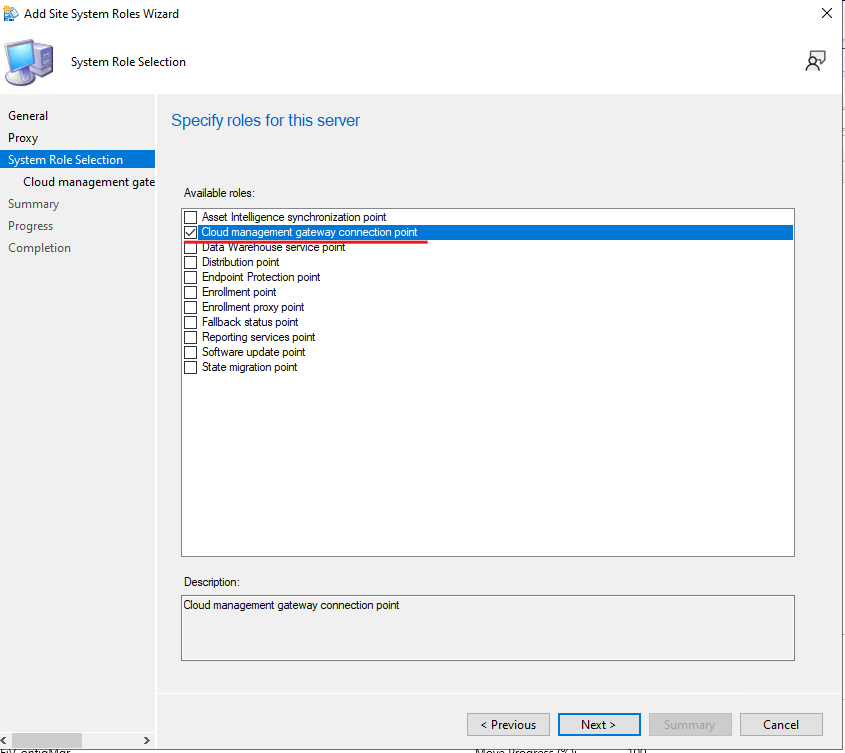This screenshot has width=845, height=753.
Task: Tick the Distribution point checkbox
Action: pyautogui.click(x=191, y=262)
